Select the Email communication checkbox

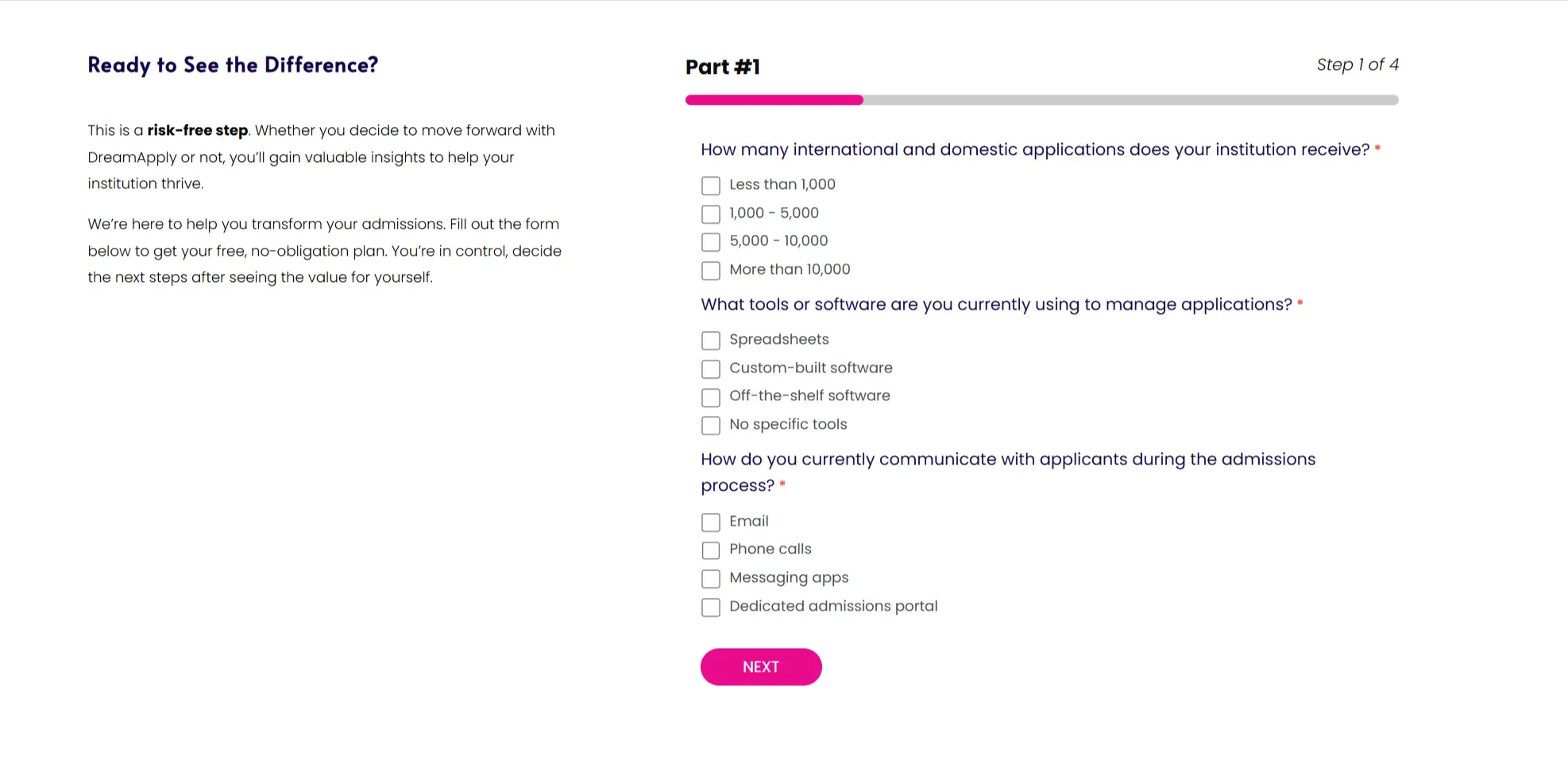(711, 523)
